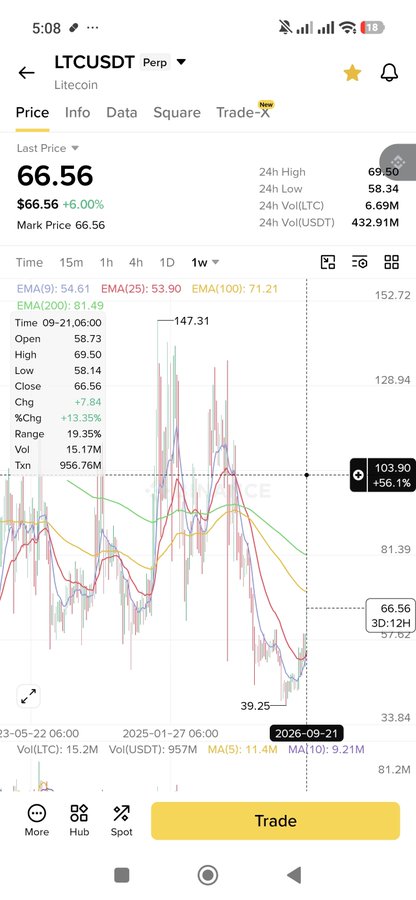Tap Android recent apps square button
The height and width of the screenshot is (900, 416).
tap(122, 875)
